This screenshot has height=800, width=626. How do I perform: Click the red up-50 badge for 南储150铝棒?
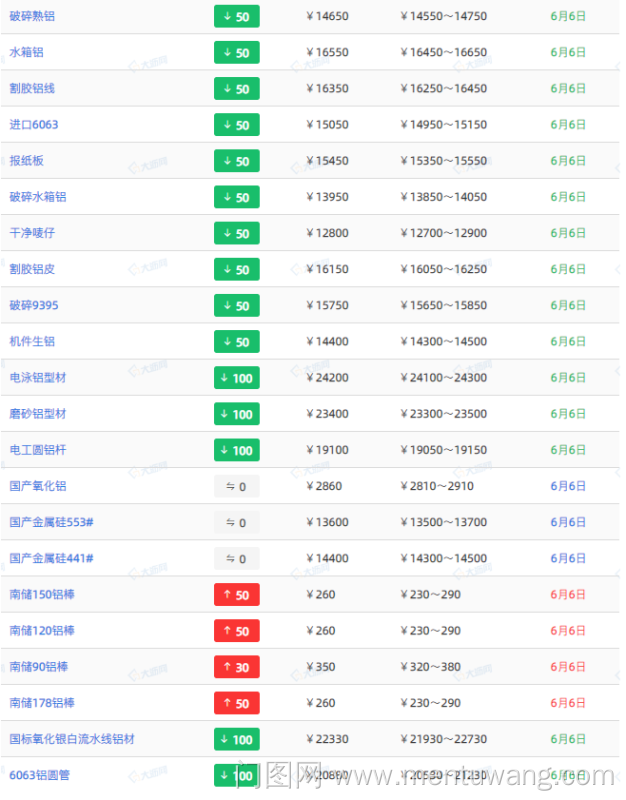click(236, 595)
